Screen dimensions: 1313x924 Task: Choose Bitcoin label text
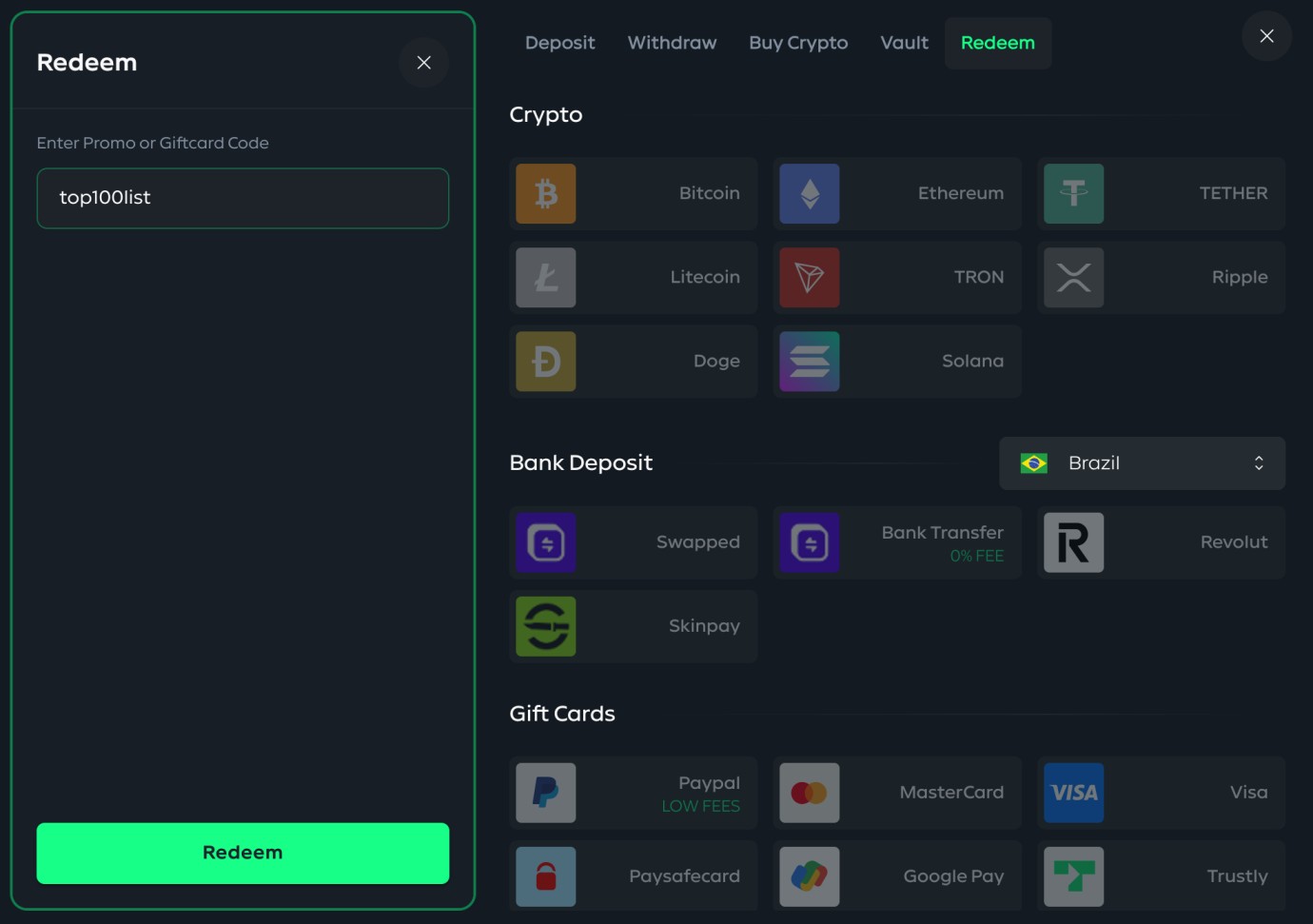[x=710, y=193]
